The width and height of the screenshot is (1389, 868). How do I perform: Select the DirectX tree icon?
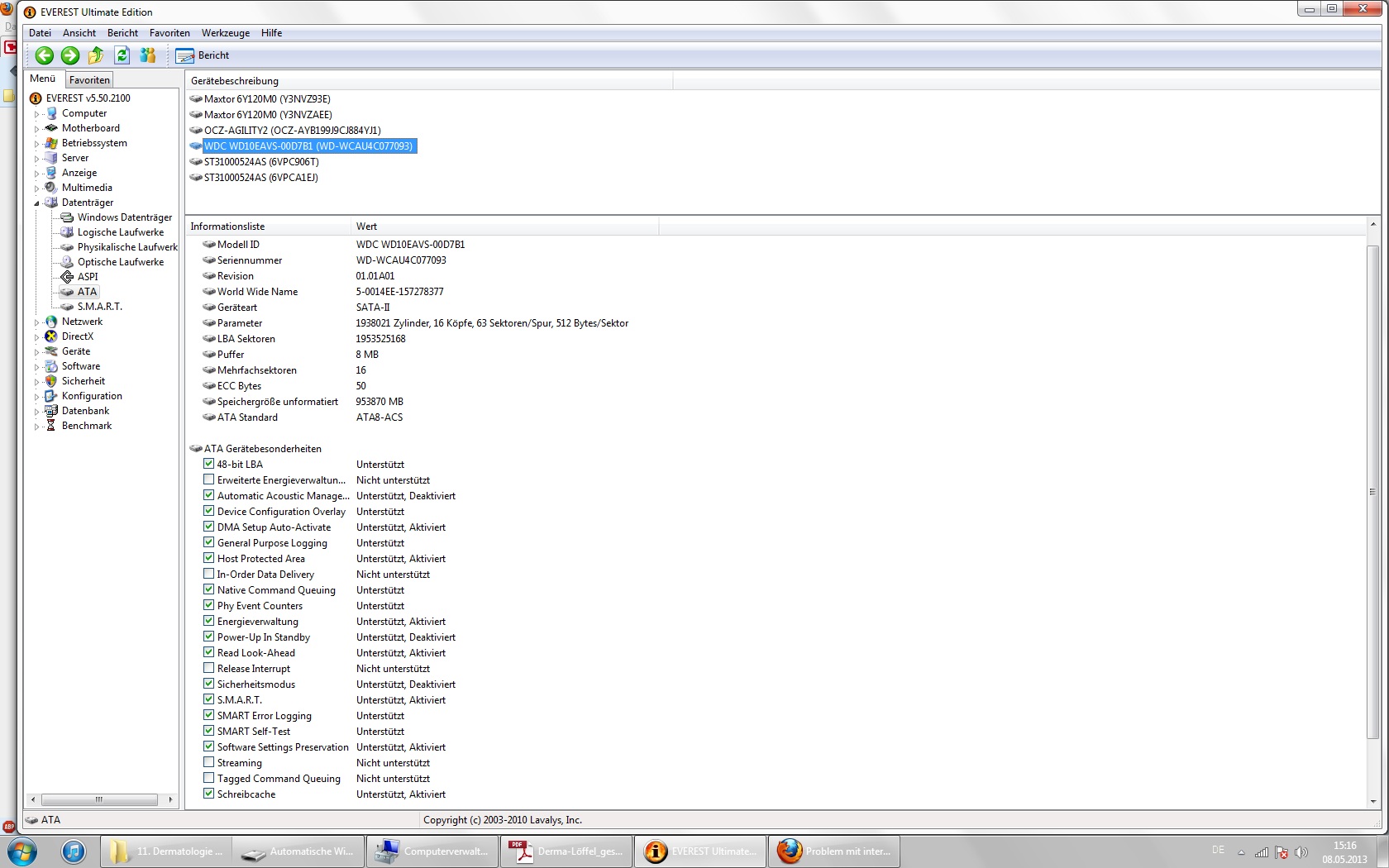pos(51,336)
